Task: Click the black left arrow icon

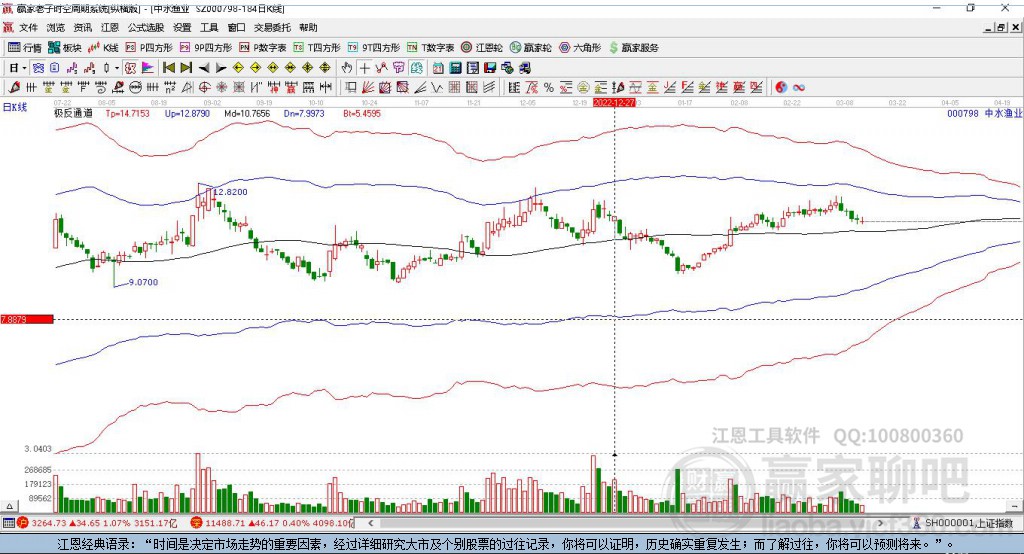Action: [x=204, y=68]
